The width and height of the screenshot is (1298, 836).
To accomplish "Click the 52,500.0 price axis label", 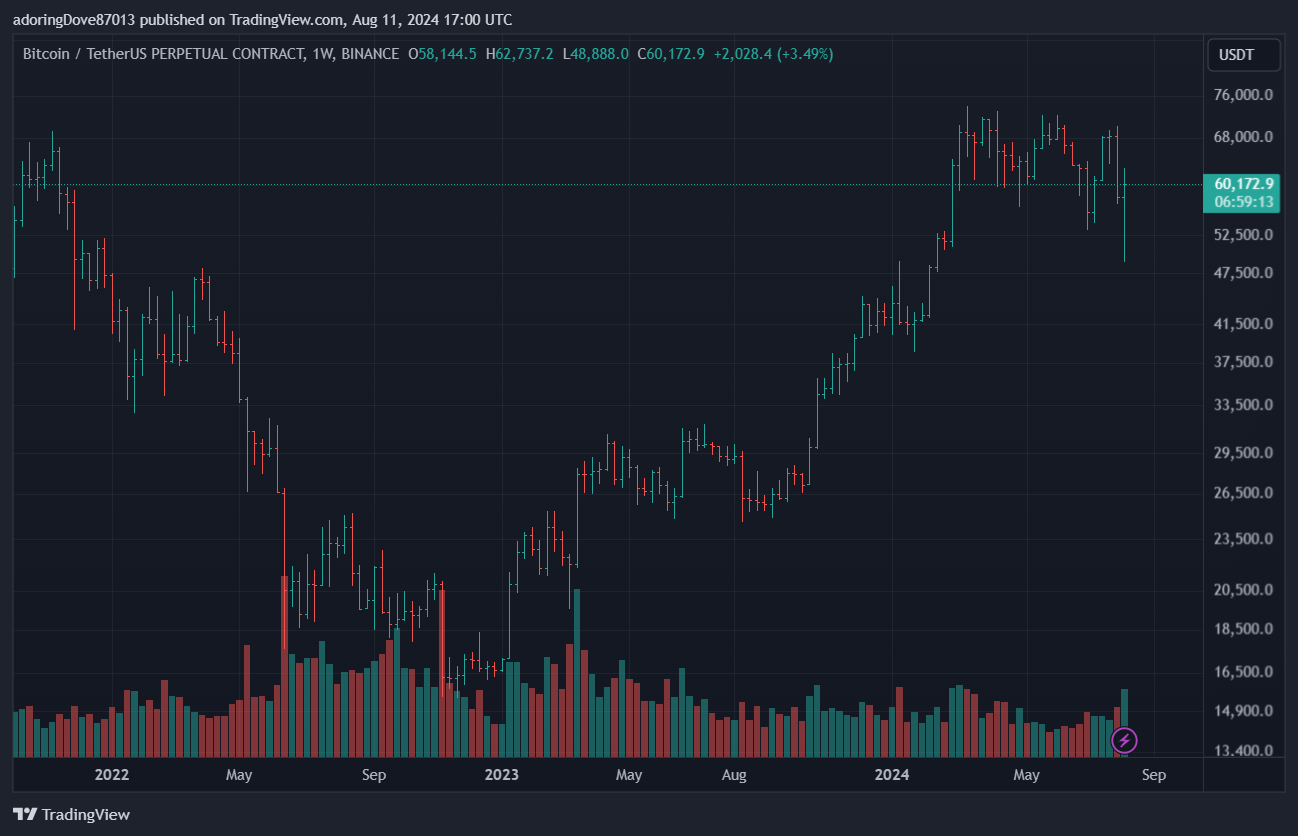I will point(1244,234).
